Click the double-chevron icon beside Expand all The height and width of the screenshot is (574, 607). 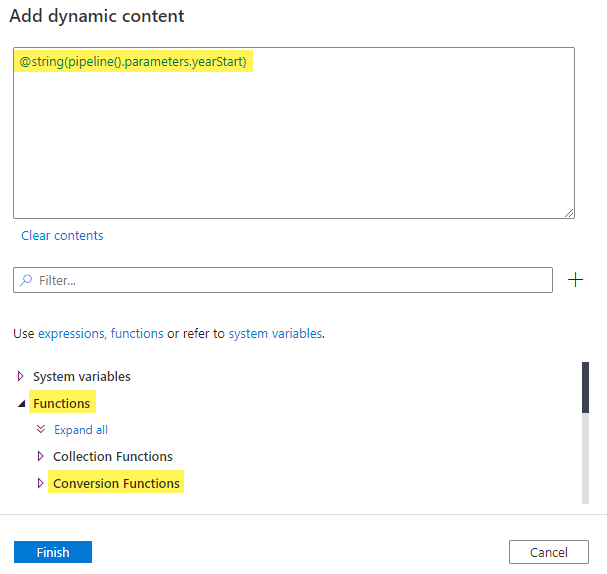[x=41, y=430]
